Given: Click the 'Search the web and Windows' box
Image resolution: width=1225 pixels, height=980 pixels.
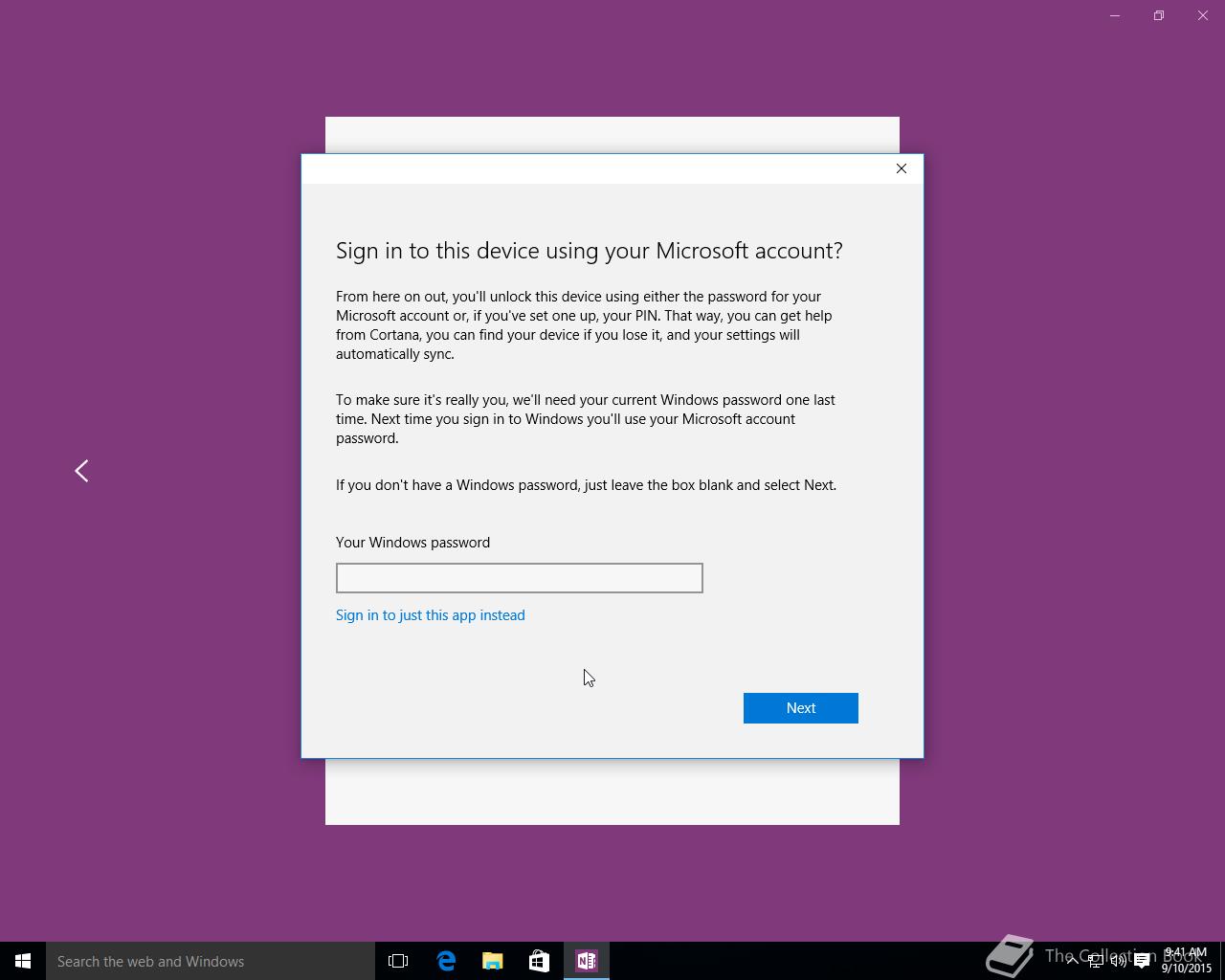Looking at the screenshot, I should pos(211,961).
